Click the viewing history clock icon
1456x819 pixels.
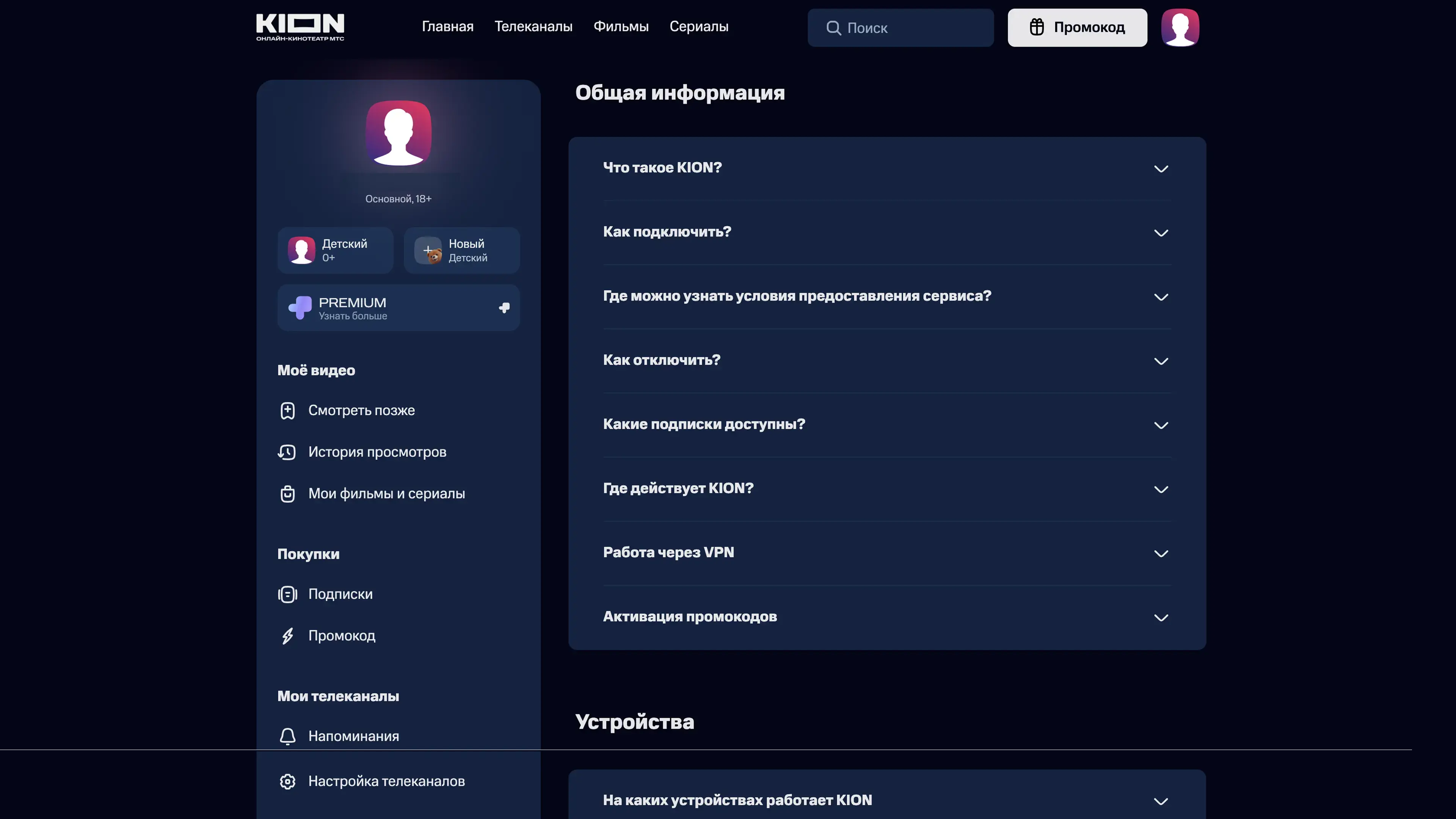[287, 452]
